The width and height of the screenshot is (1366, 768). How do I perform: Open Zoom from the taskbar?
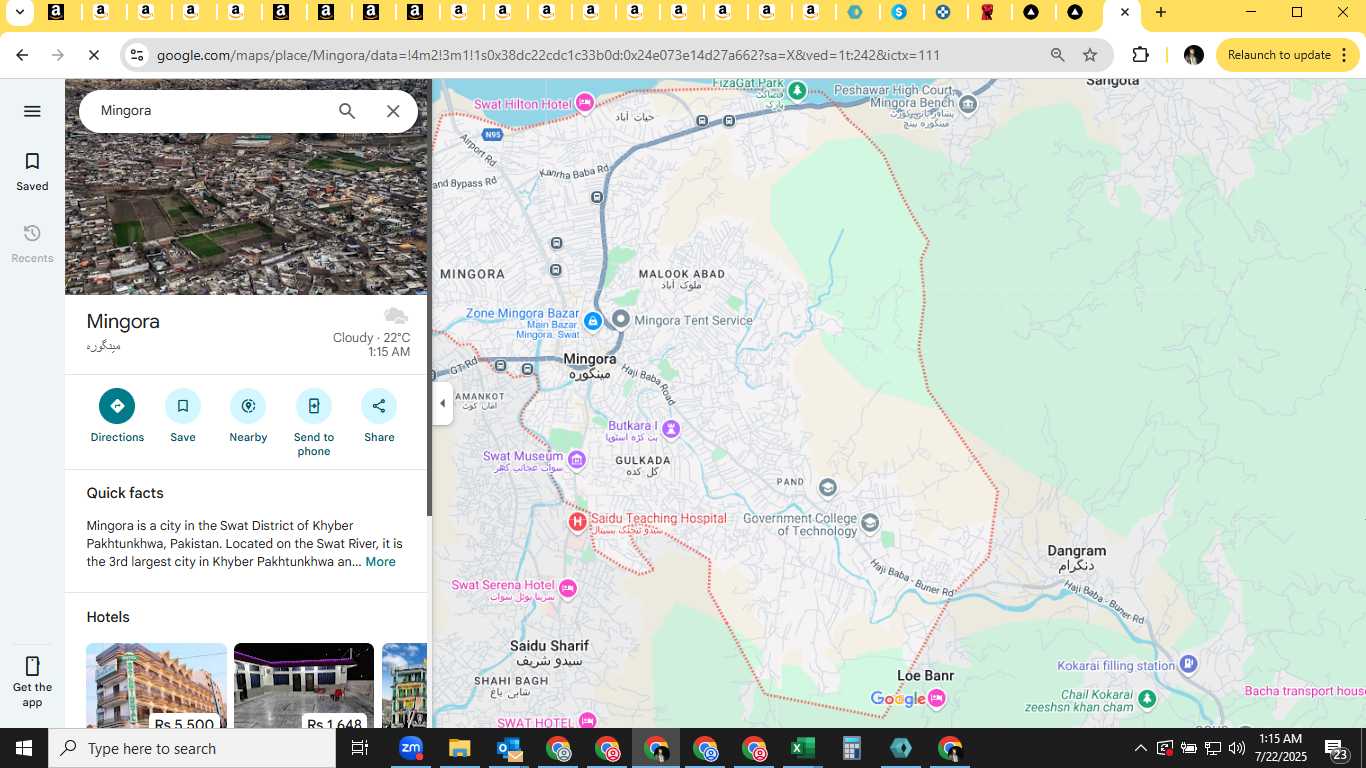[411, 748]
